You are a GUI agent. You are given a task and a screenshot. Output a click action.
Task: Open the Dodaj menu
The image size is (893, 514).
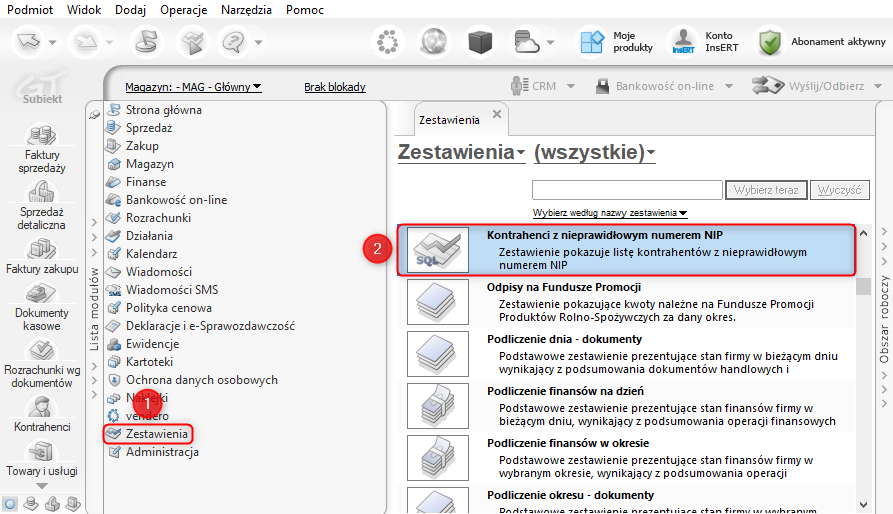[130, 10]
